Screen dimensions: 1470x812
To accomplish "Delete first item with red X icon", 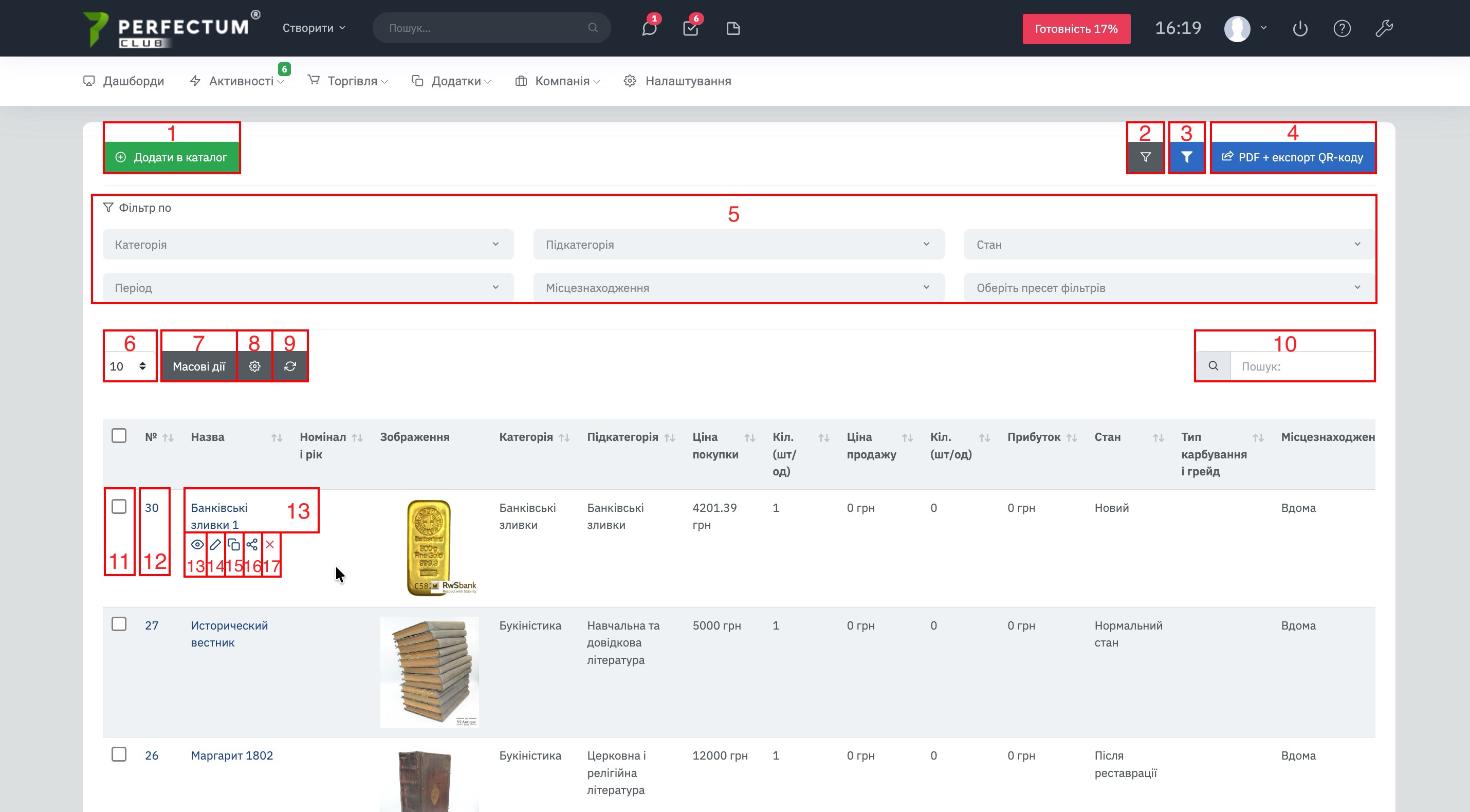I will click(x=270, y=544).
